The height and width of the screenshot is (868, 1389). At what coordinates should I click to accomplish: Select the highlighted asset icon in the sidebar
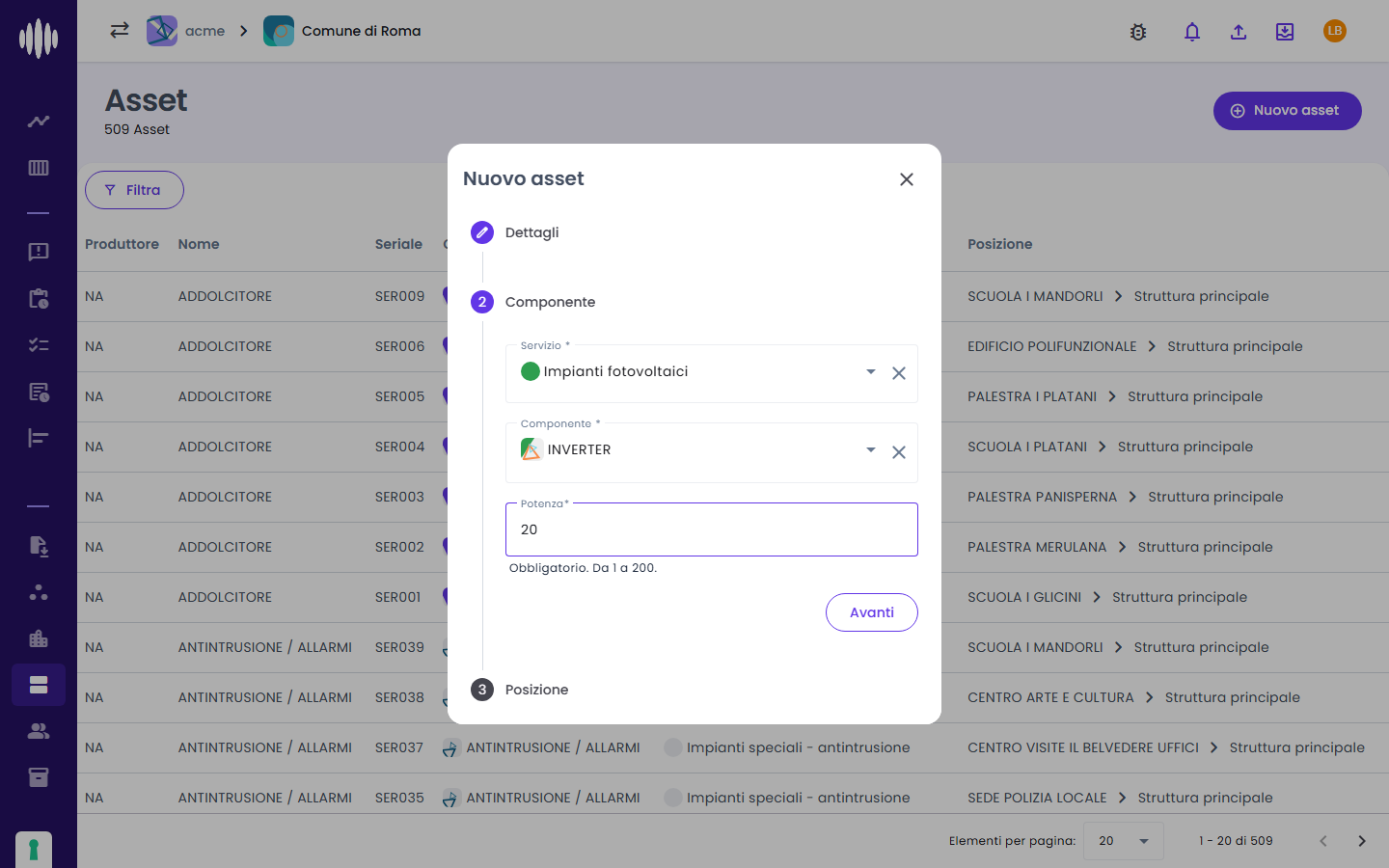(x=39, y=685)
